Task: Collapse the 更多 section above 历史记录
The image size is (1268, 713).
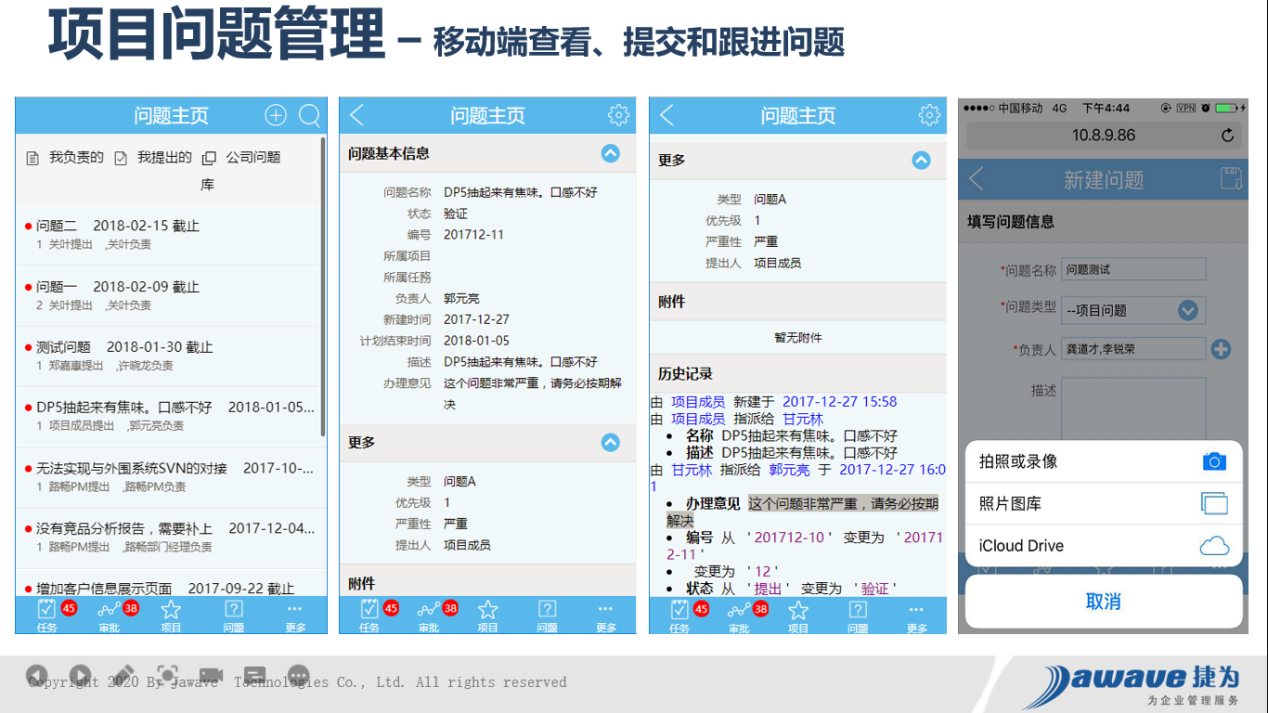Action: [x=921, y=160]
